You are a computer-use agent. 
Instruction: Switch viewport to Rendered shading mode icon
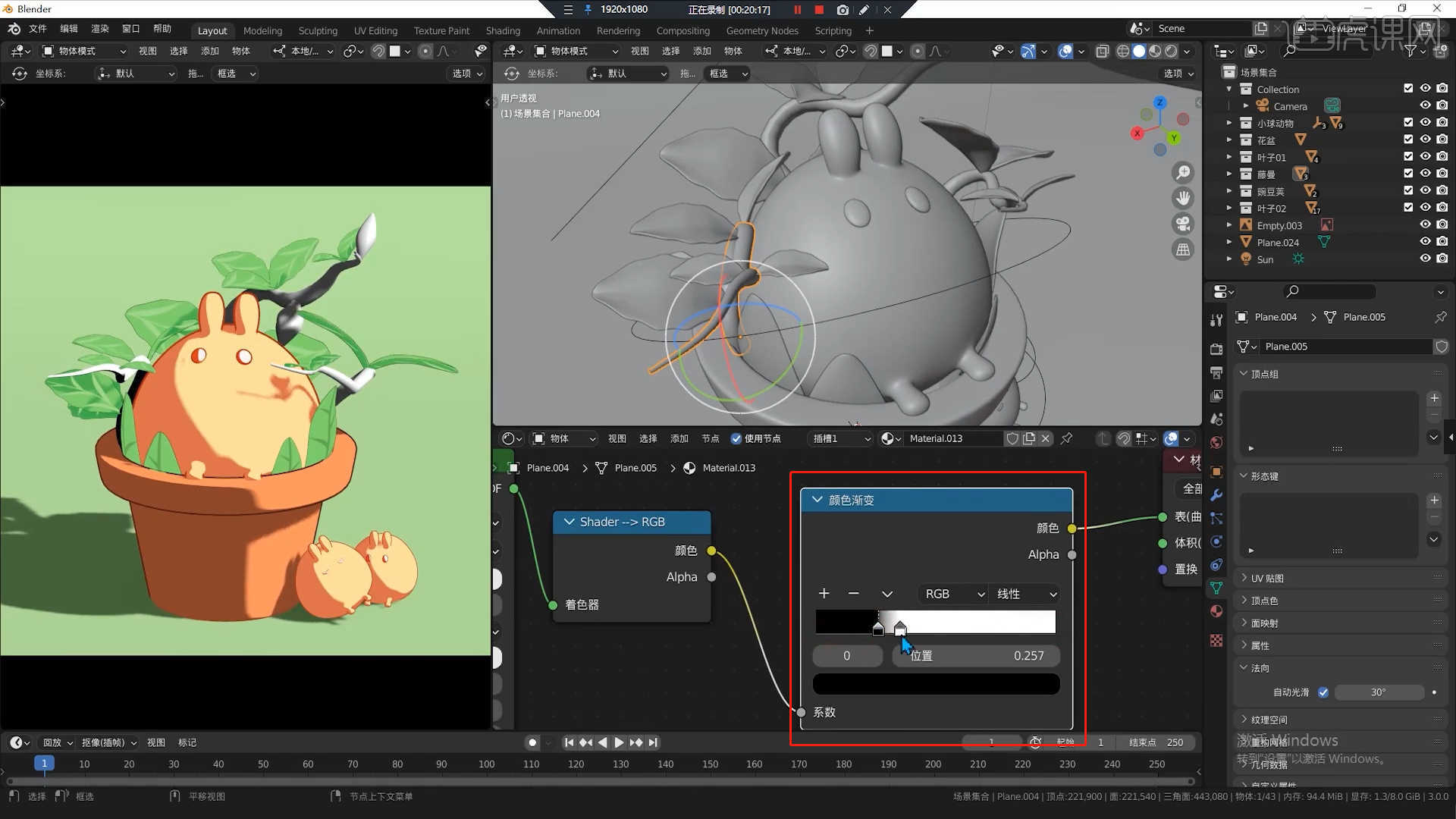[1170, 51]
